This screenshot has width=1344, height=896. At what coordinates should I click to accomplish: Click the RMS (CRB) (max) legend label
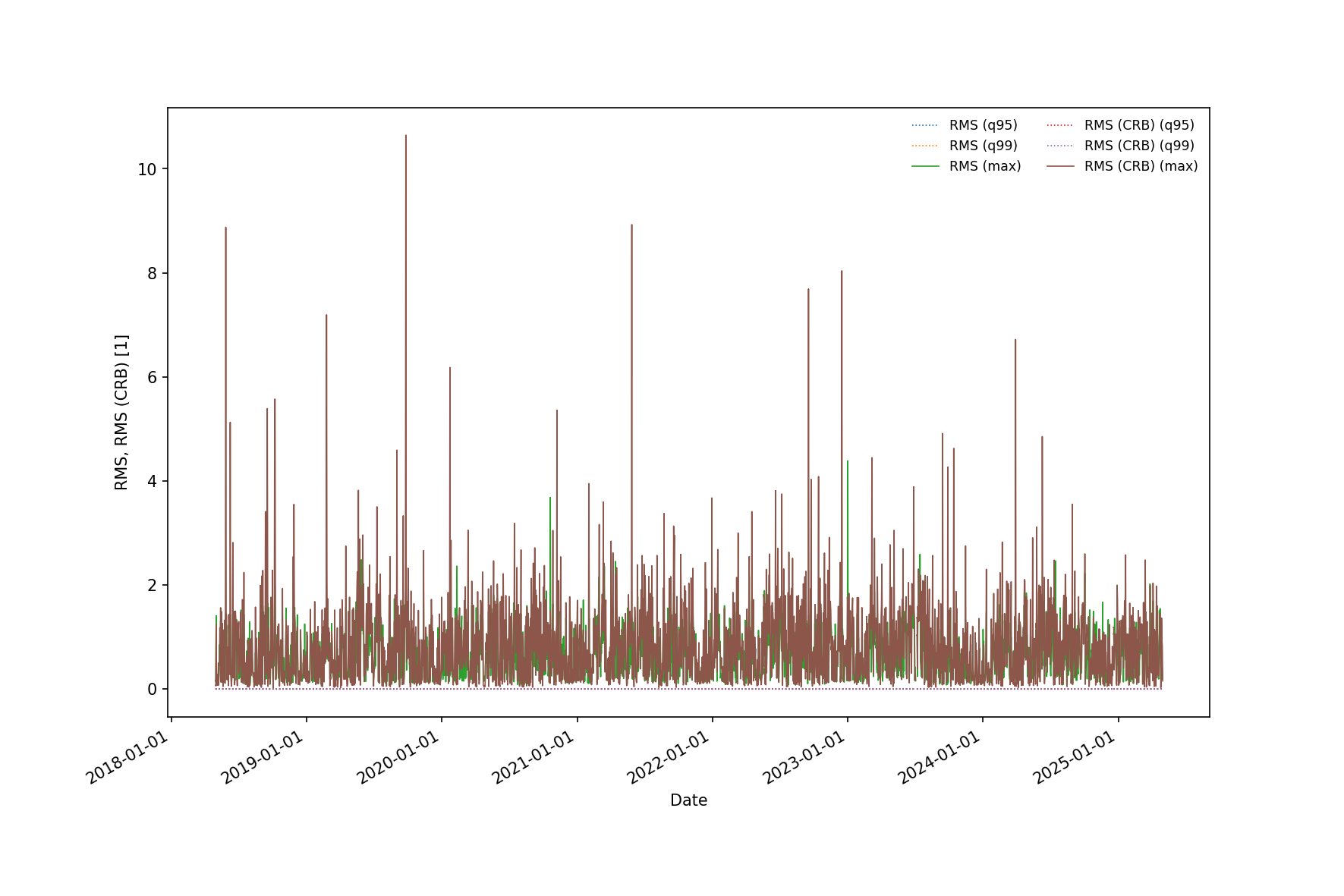(1141, 166)
